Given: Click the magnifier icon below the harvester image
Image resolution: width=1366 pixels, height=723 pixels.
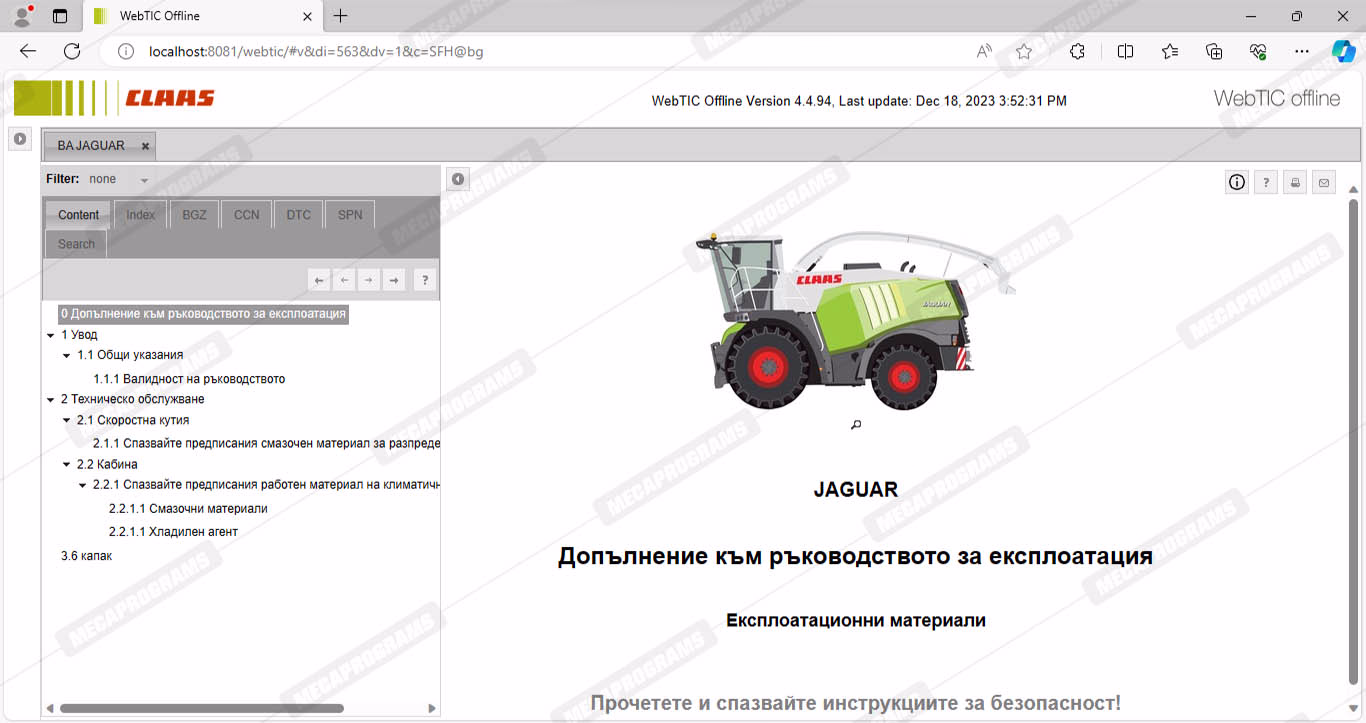Looking at the screenshot, I should [x=856, y=425].
